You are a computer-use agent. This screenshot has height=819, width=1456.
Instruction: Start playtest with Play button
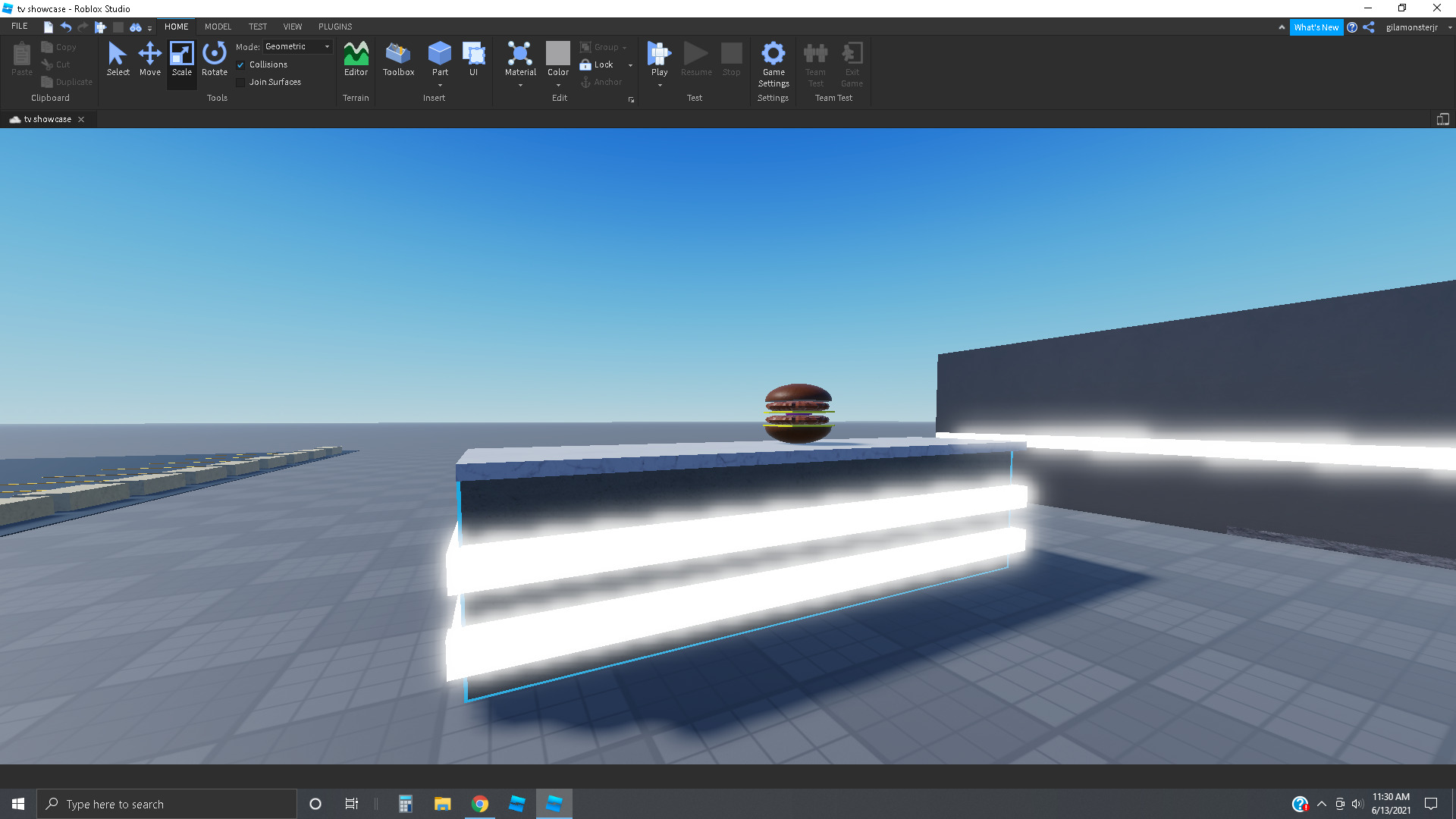pyautogui.click(x=659, y=55)
